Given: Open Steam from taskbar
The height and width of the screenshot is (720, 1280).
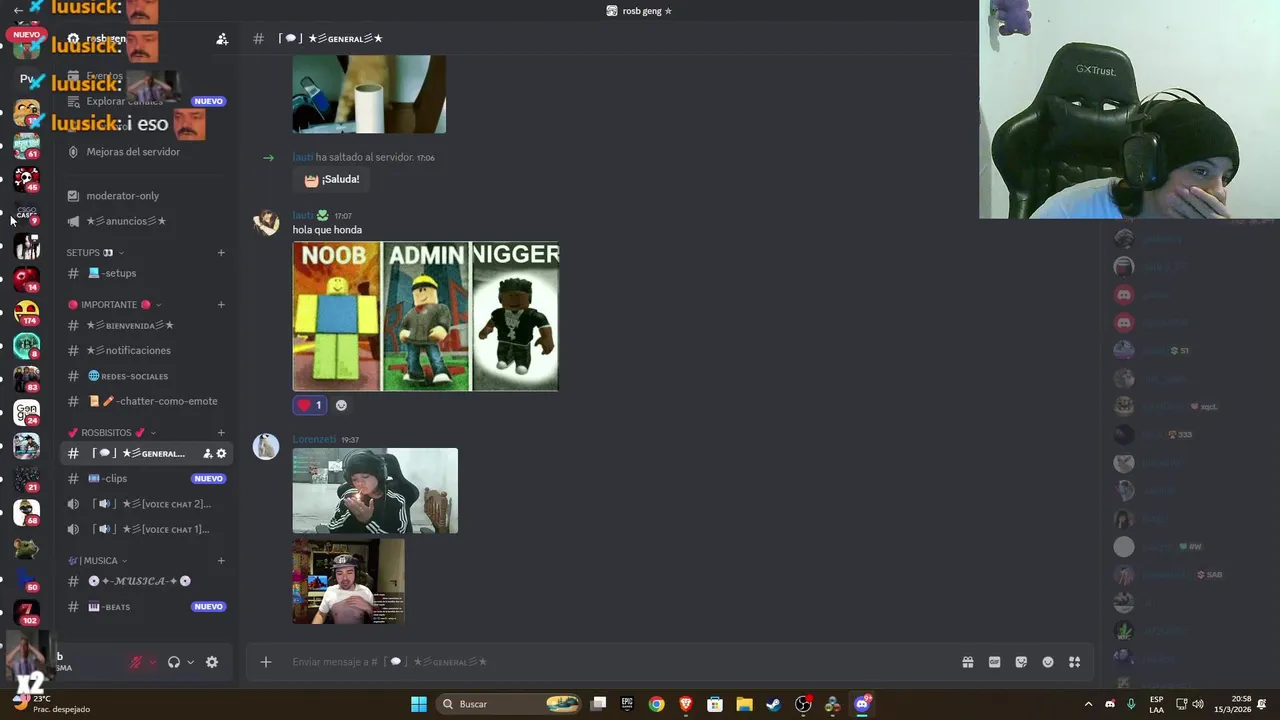Looking at the screenshot, I should click(x=774, y=704).
